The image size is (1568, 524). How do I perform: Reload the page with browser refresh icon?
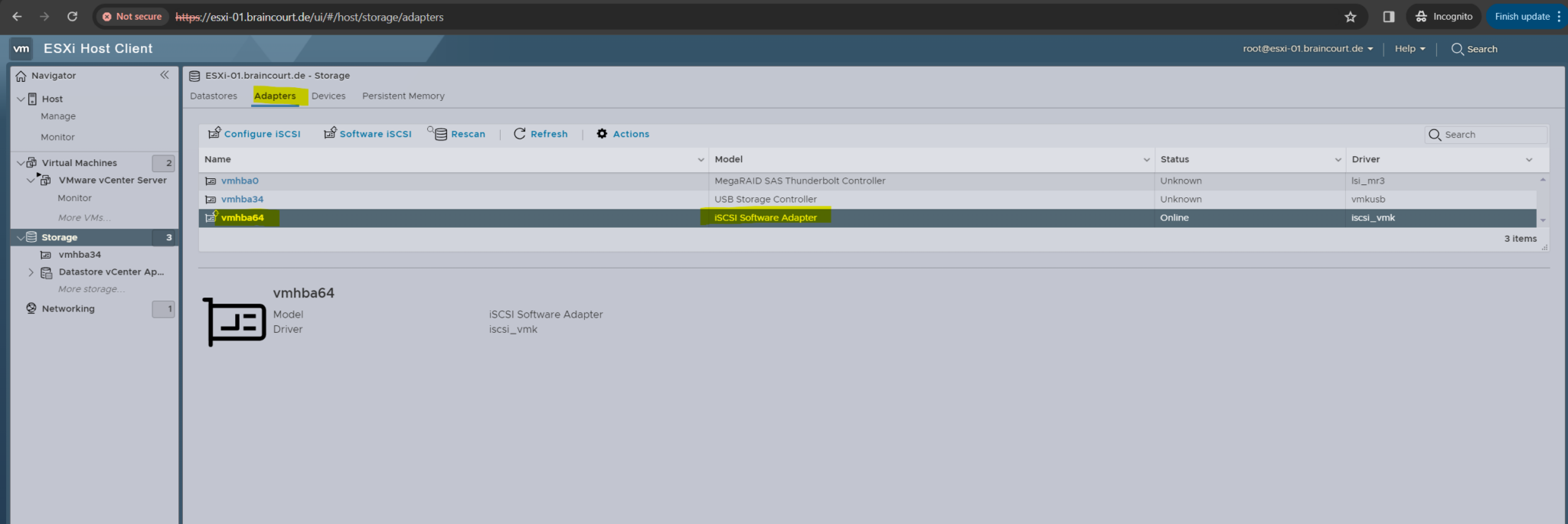click(72, 16)
